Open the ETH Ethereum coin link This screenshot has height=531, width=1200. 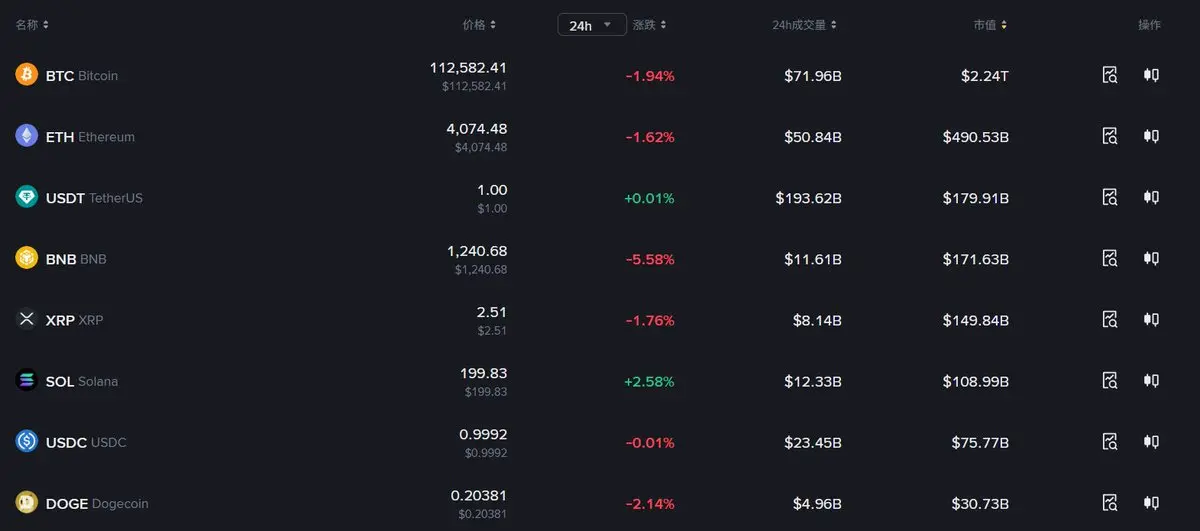90,137
